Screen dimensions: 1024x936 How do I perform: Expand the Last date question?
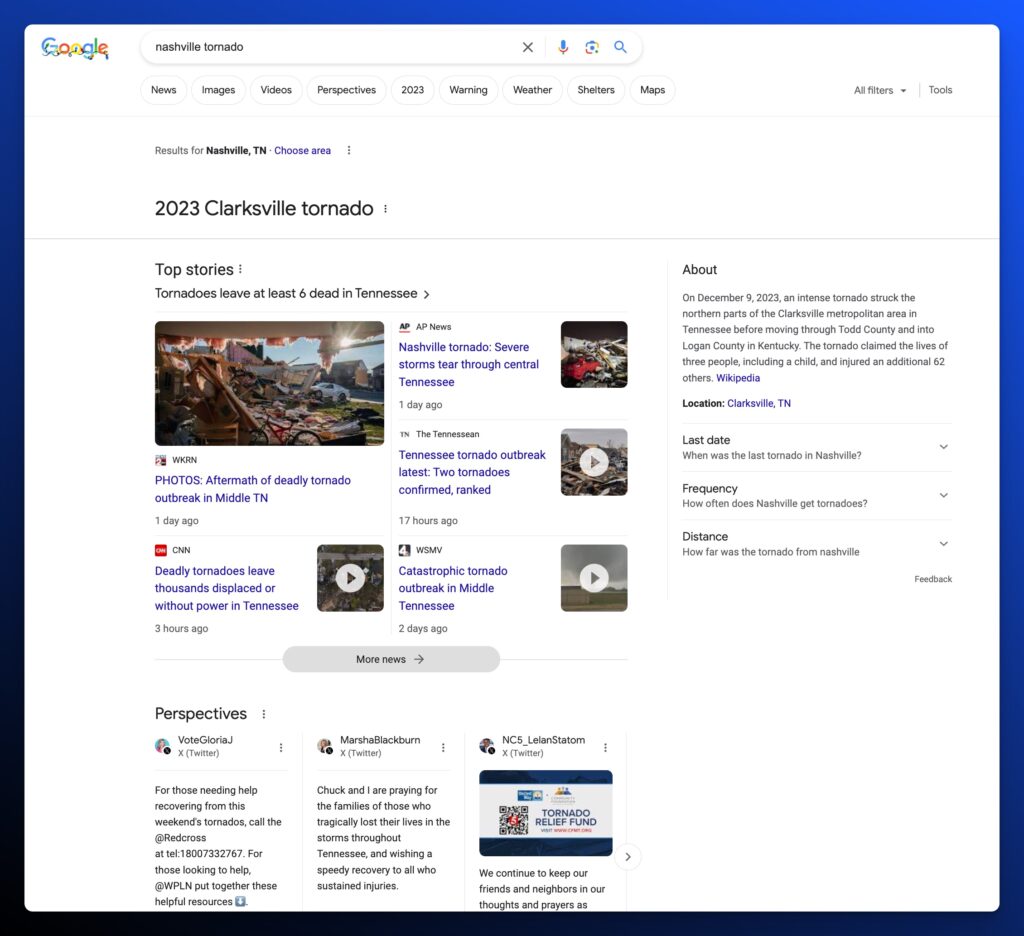click(943, 447)
